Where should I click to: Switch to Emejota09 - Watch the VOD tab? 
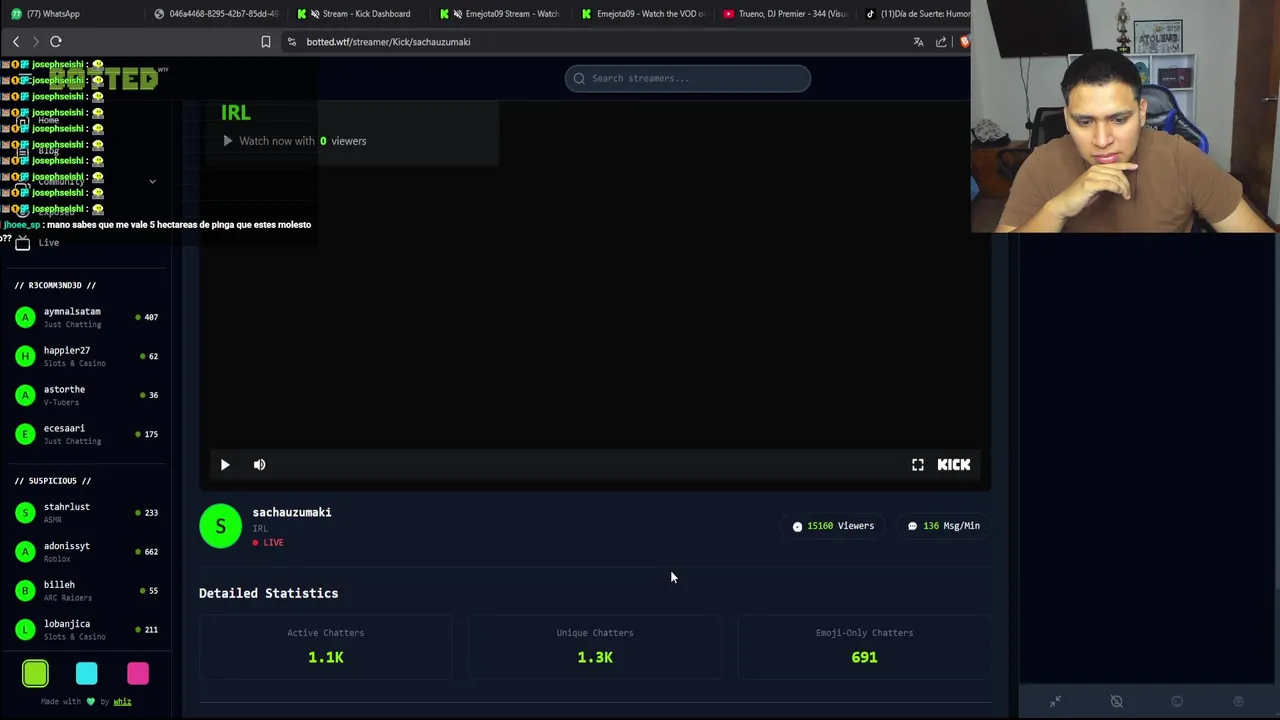643,13
